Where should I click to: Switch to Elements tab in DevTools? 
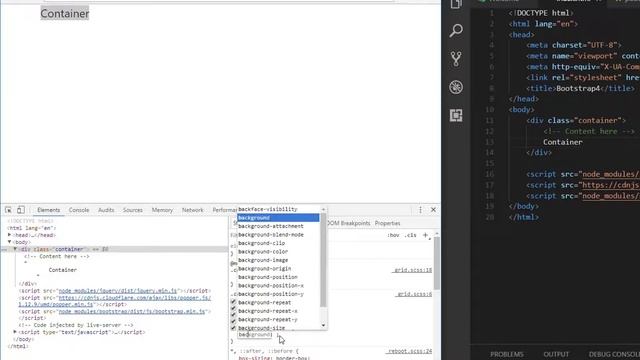tap(49, 210)
